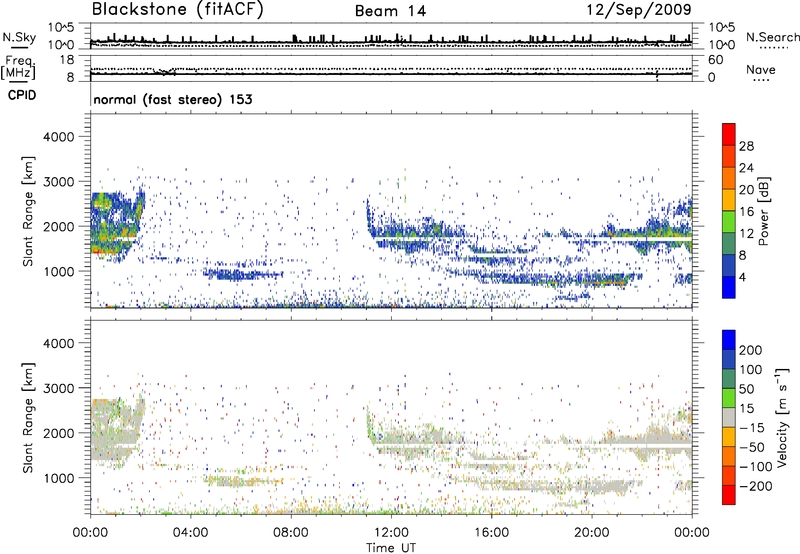Screen dimensions: 800x554
Task: Pick the yellow-orange Power colorbar segment above 16
Action: click(x=729, y=199)
